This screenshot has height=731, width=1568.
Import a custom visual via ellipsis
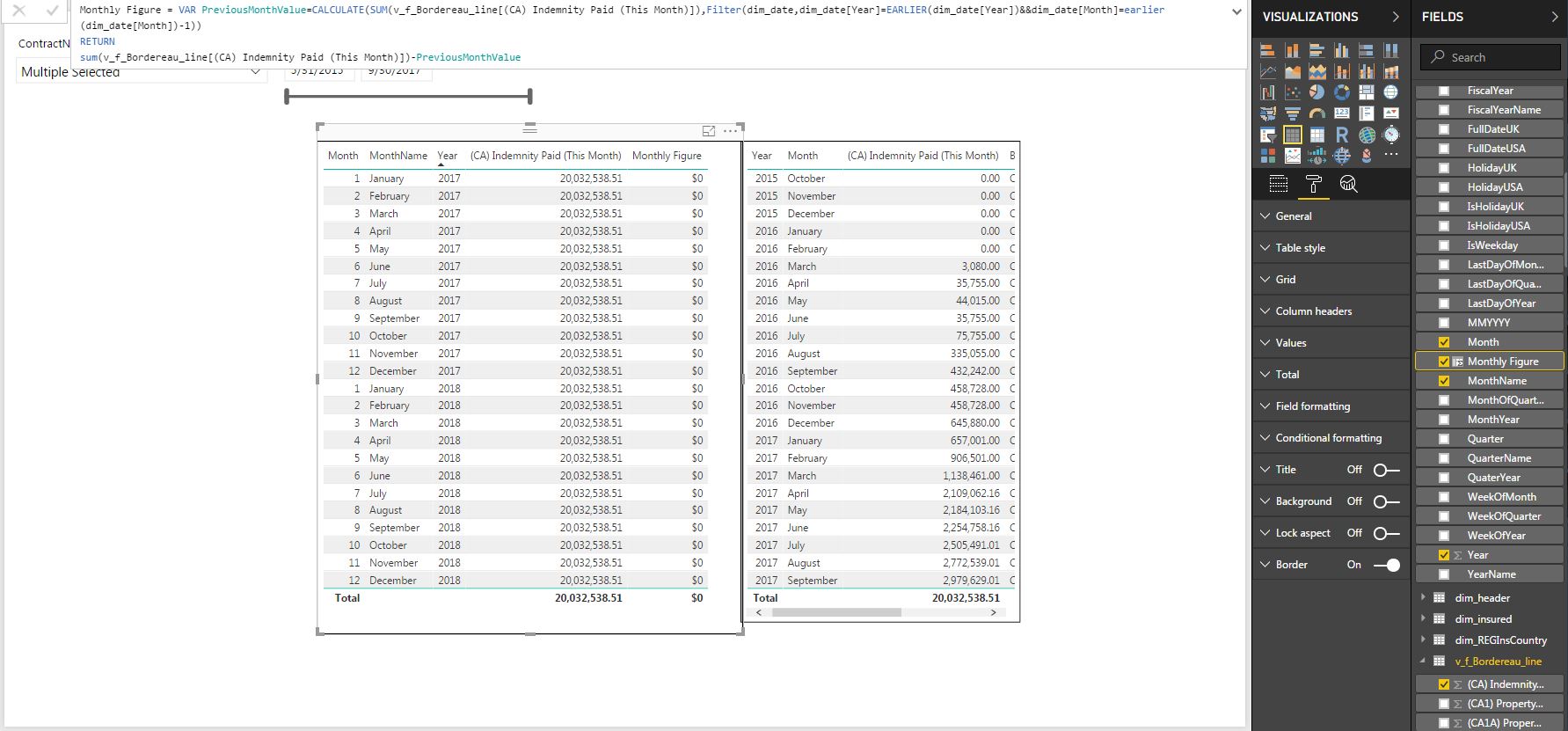tap(1390, 156)
